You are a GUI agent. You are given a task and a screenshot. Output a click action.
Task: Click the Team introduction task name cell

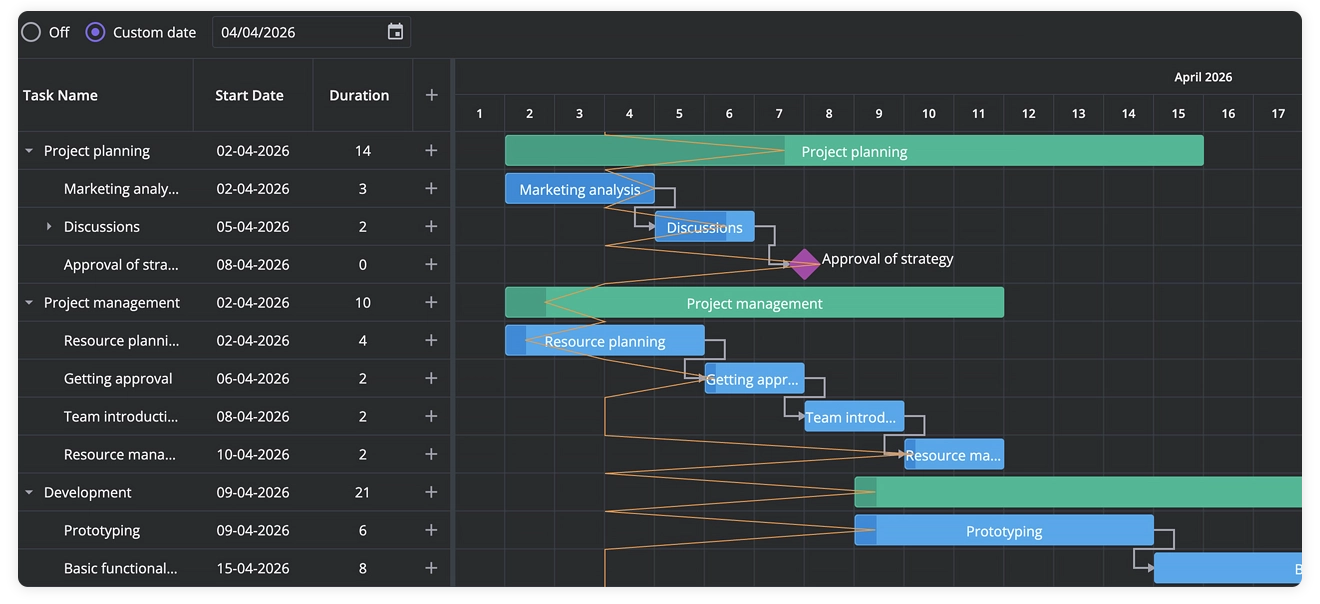click(105, 417)
